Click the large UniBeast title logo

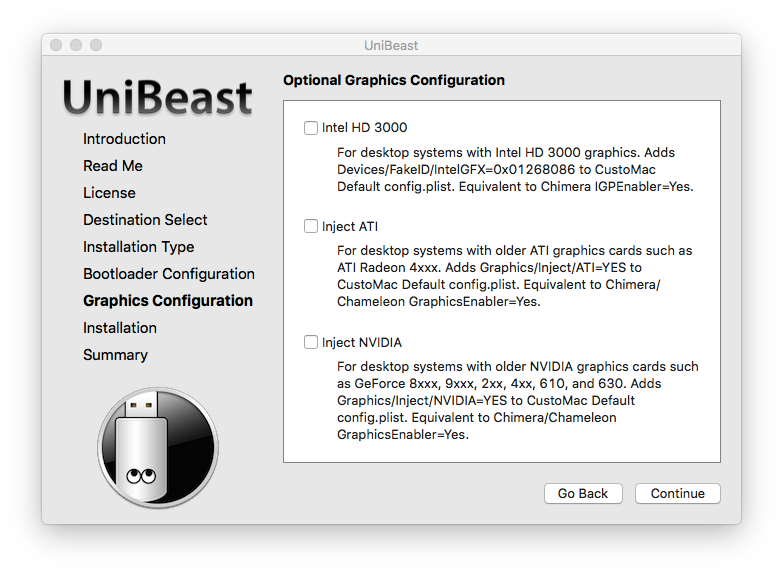pos(158,97)
